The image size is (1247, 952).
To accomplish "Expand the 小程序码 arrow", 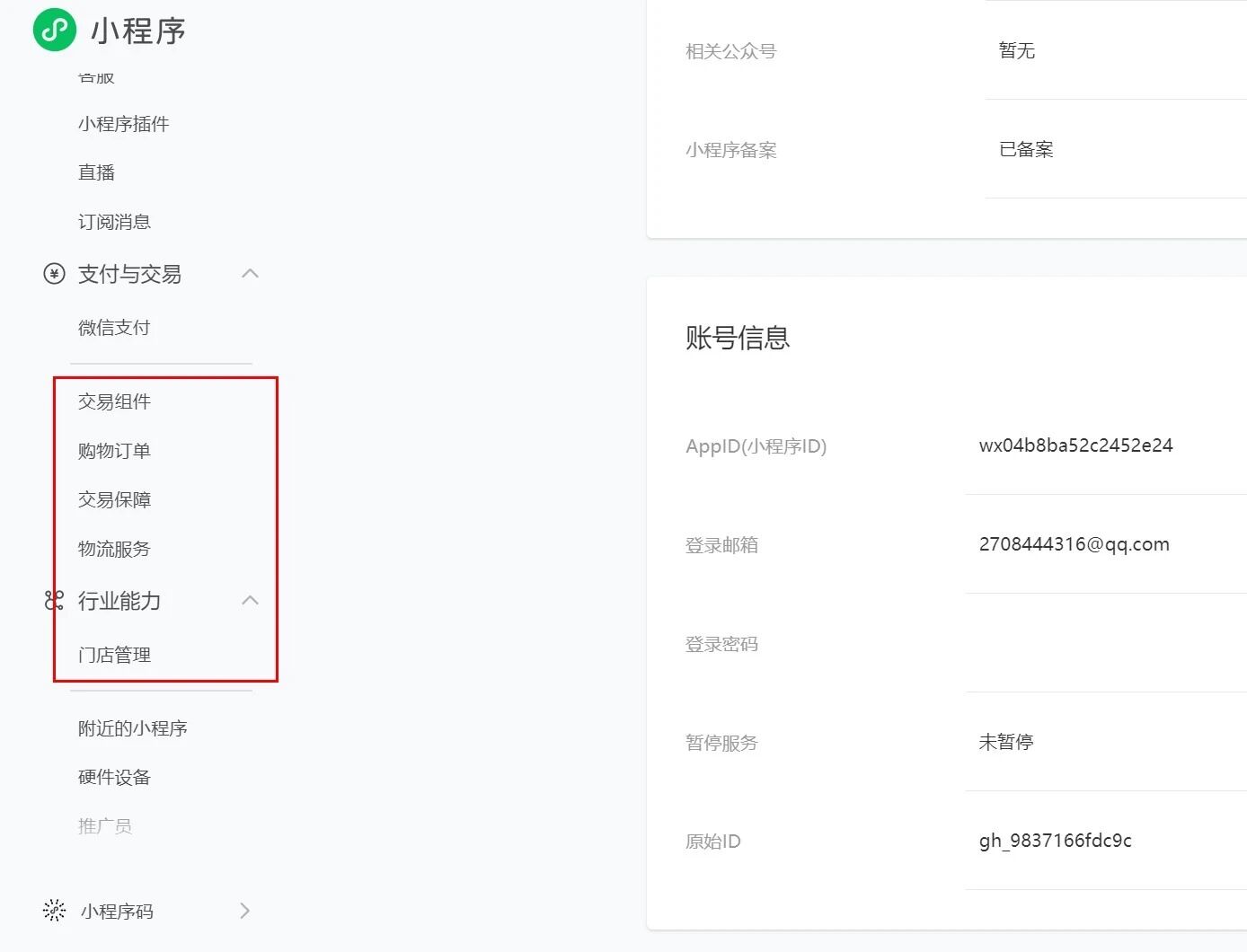I will (245, 911).
